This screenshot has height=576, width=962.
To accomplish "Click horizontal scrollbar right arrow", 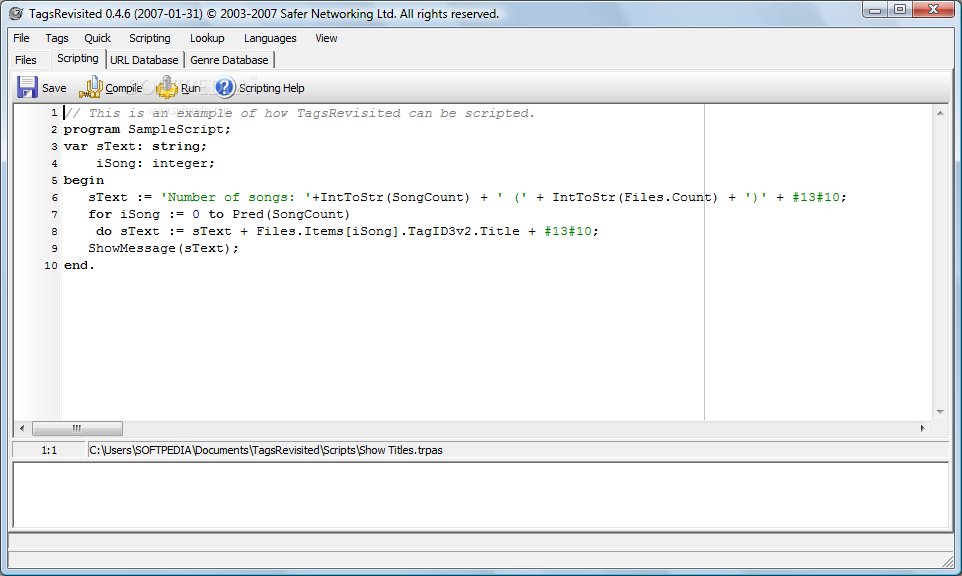I will pyautogui.click(x=922, y=428).
